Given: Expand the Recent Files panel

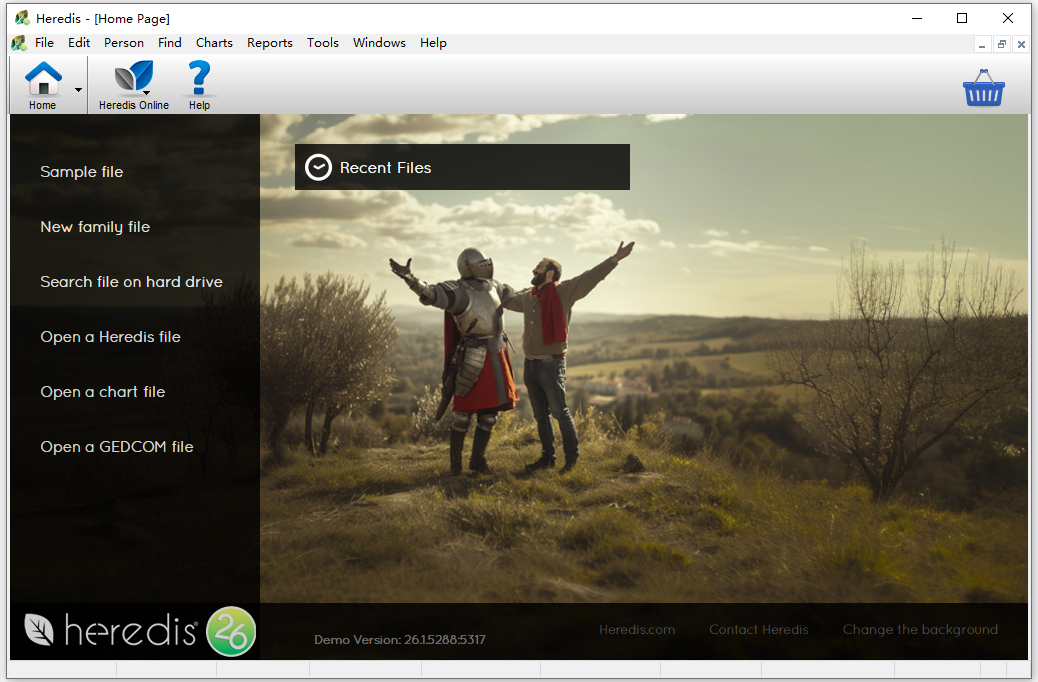Looking at the screenshot, I should [x=462, y=168].
